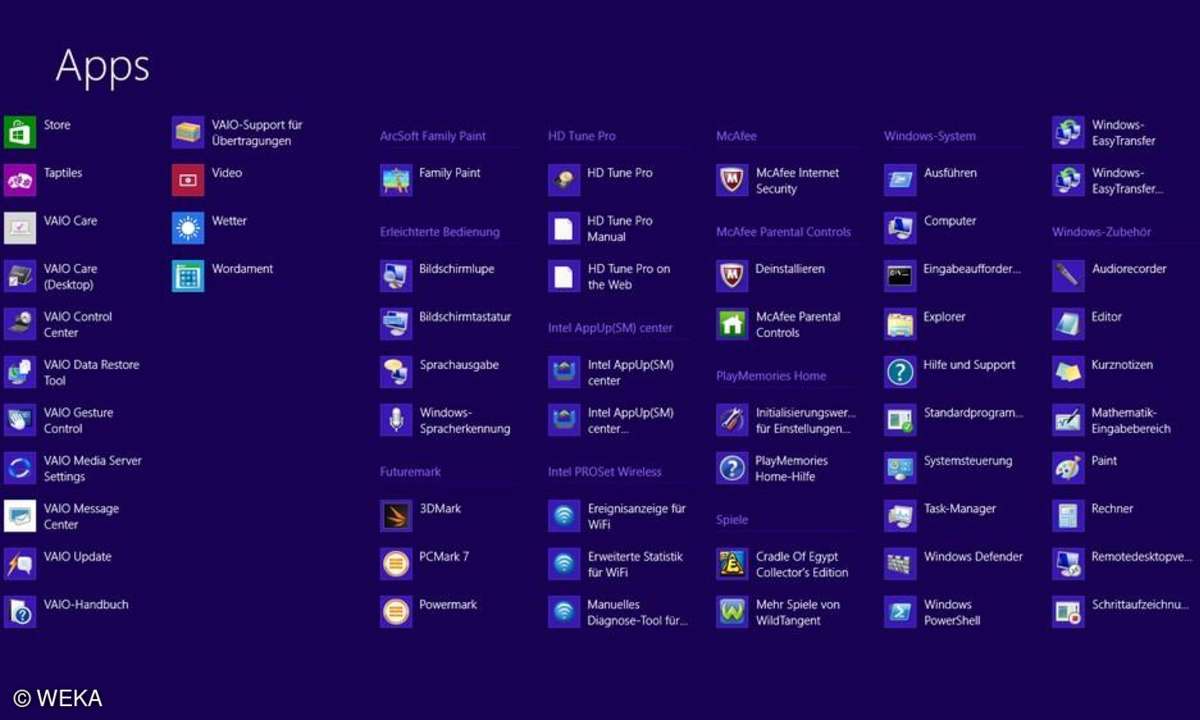This screenshot has width=1200, height=720.
Task: Open VAIO Message Center icon
Action: (20, 516)
